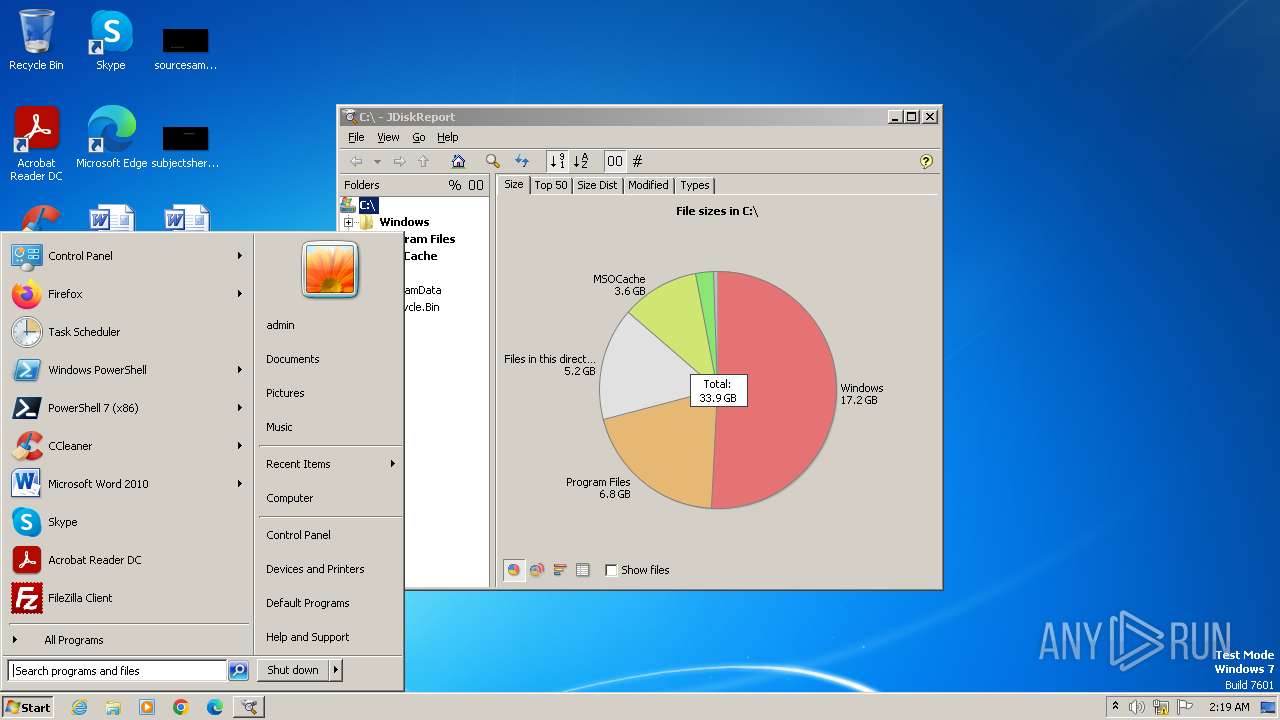Toggle the % column in Folders header

point(455,185)
